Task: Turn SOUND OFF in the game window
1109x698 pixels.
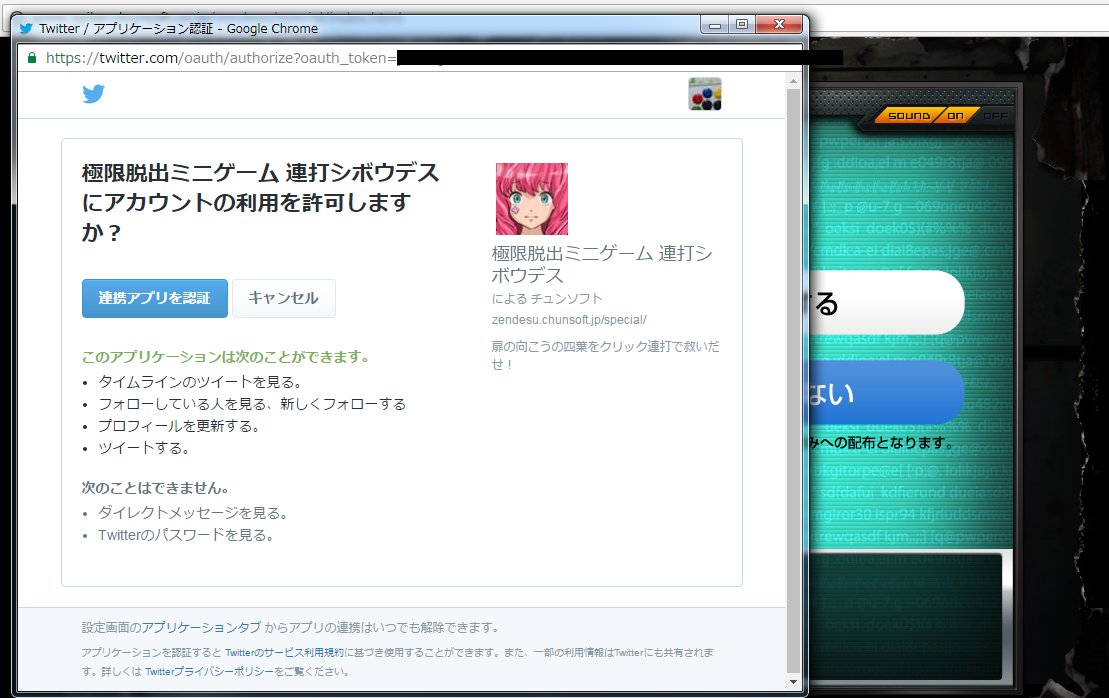Action: [x=994, y=115]
